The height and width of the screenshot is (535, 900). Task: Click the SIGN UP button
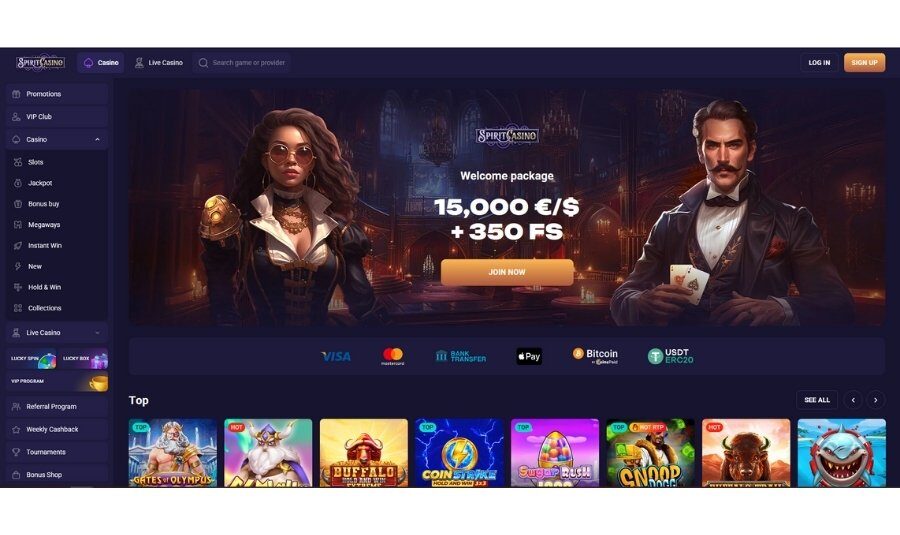point(864,63)
